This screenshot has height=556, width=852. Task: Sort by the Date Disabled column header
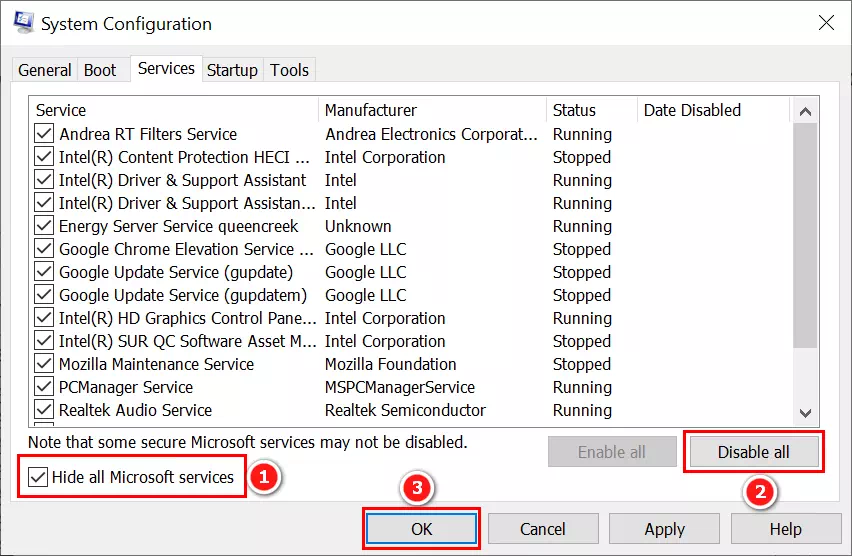click(713, 110)
